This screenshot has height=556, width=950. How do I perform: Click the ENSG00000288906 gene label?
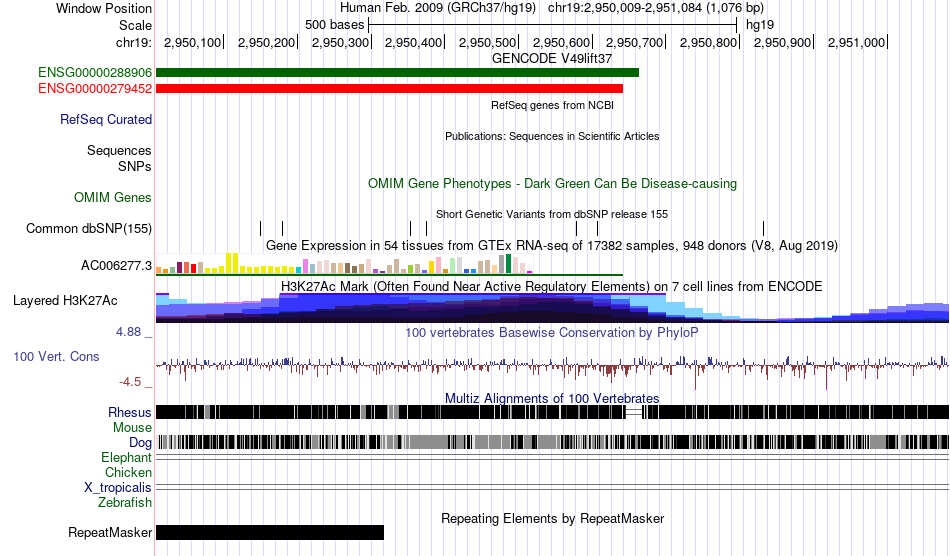[95, 73]
